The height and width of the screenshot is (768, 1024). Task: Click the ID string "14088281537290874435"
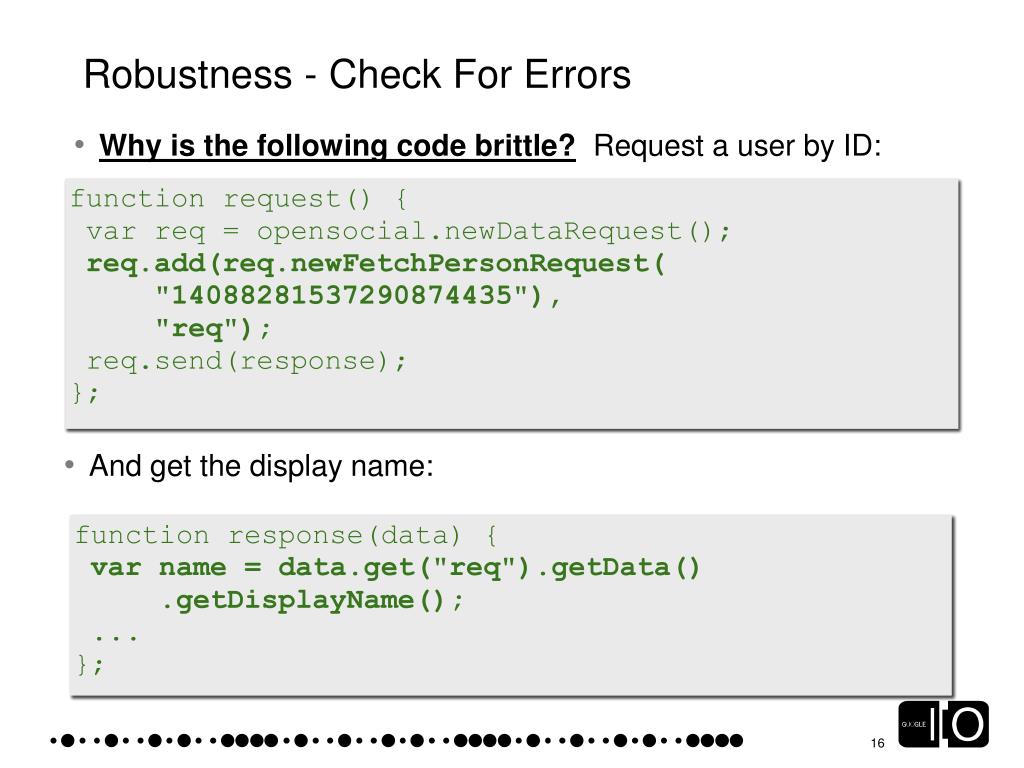[342, 295]
